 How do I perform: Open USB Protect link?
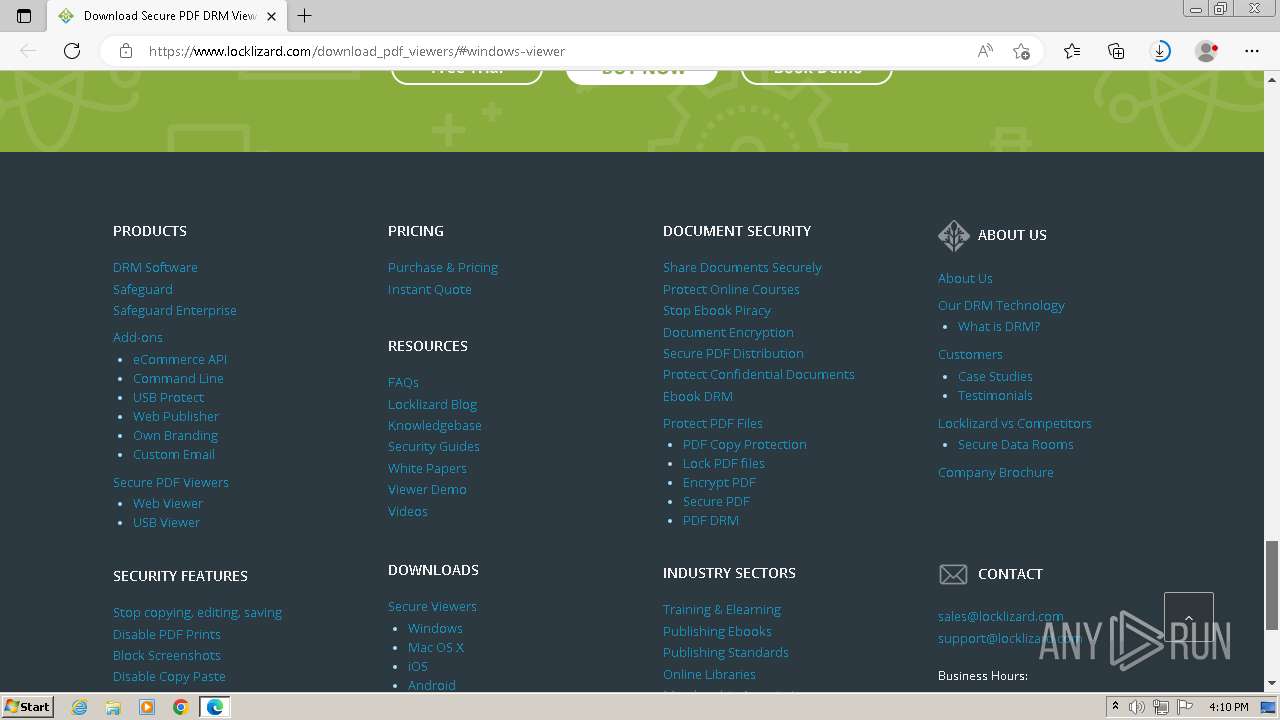168,397
